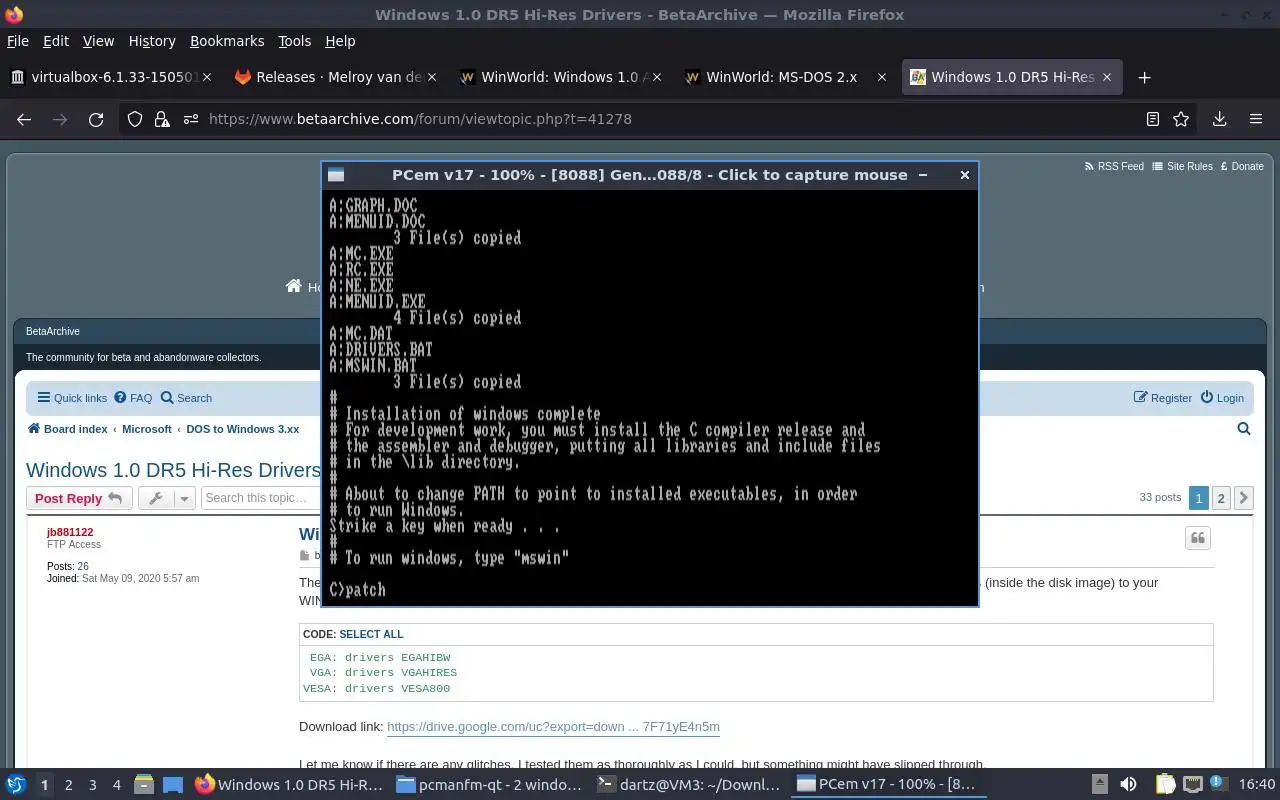Viewport: 1280px width, 800px height.
Task: Open the Firefox hamburger application menu
Action: coord(1256,119)
